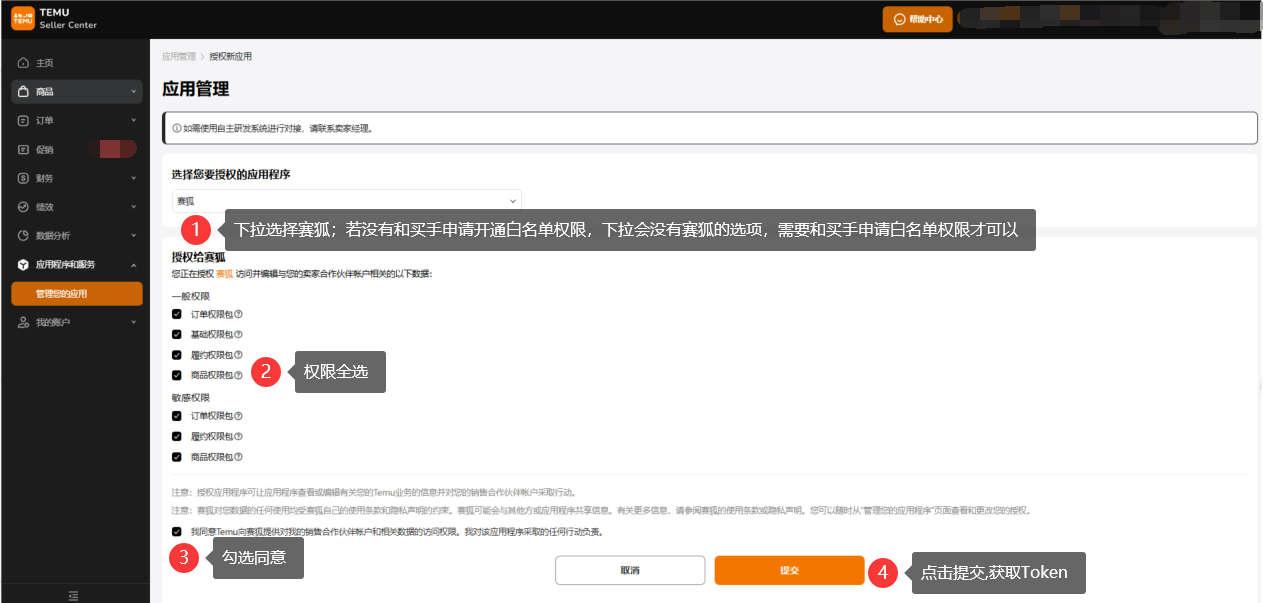The height and width of the screenshot is (603, 1263).
Task: Expand the 数据分析 menu chevron
Action: tap(133, 236)
